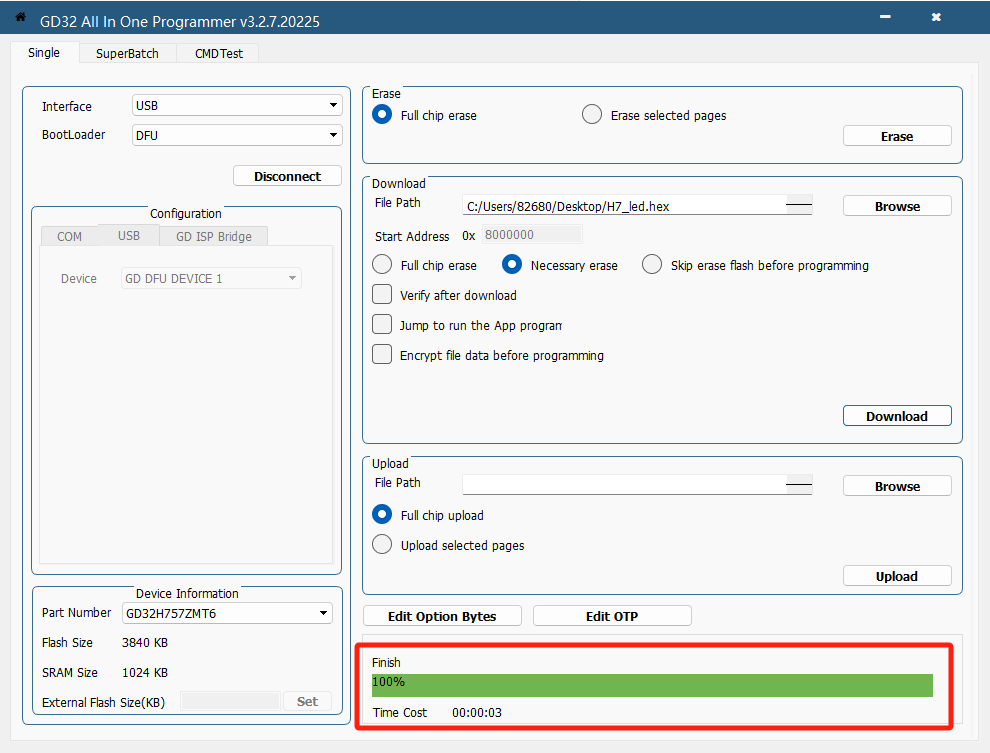Select the USB configuration tab
The height and width of the screenshot is (753, 990).
pyautogui.click(x=129, y=235)
